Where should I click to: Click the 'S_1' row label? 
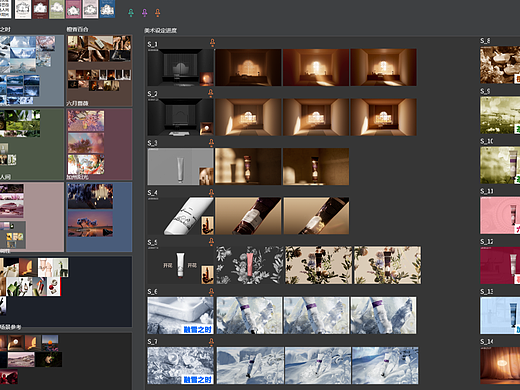coord(153,44)
